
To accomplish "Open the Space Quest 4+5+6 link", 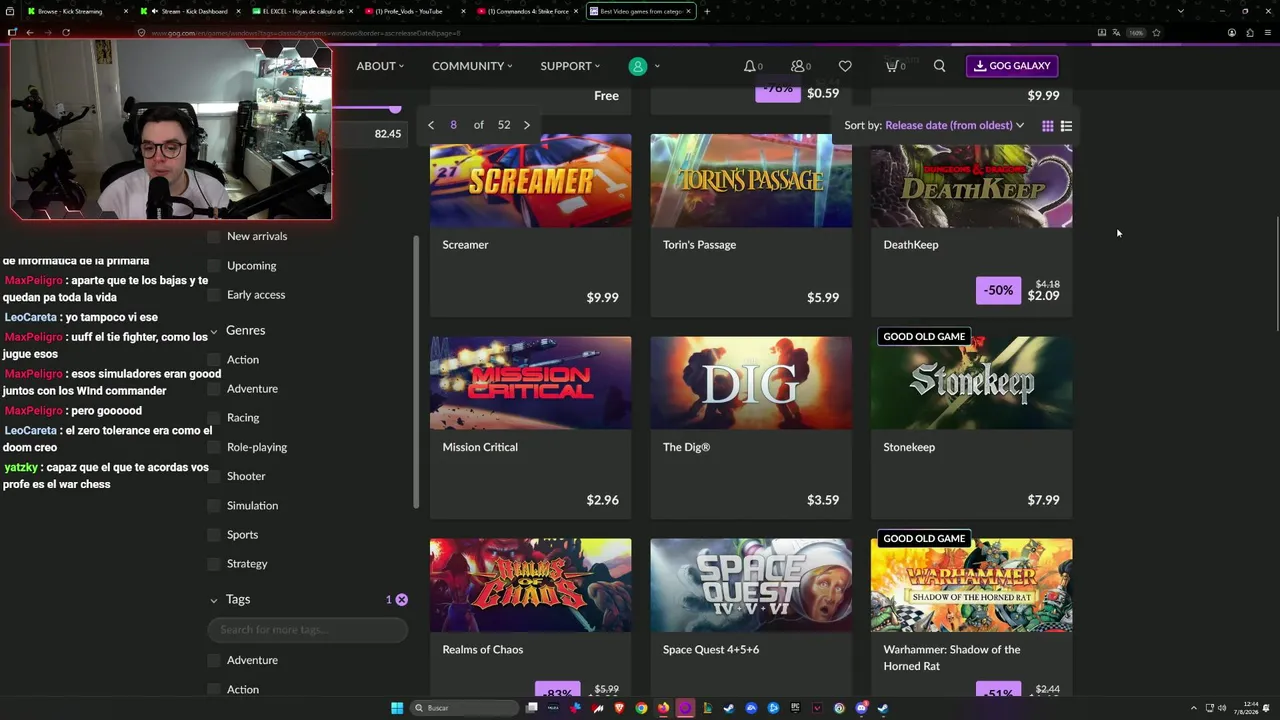I will [x=711, y=650].
